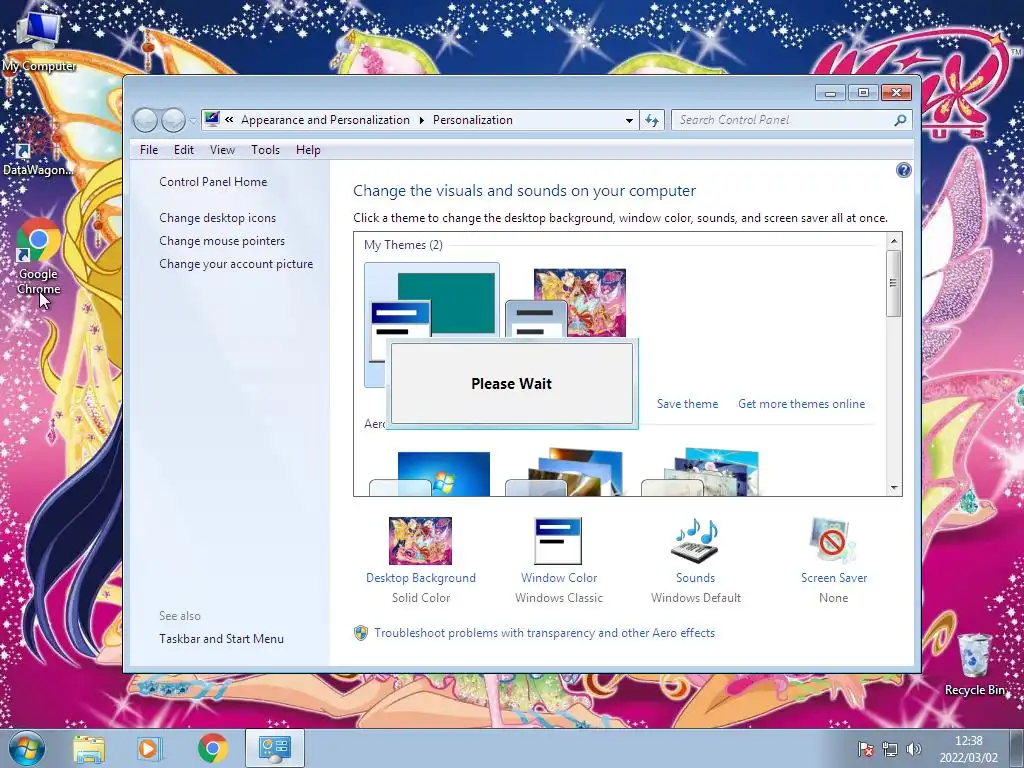The height and width of the screenshot is (768, 1024).
Task: Open the Window Color icon
Action: (x=558, y=541)
